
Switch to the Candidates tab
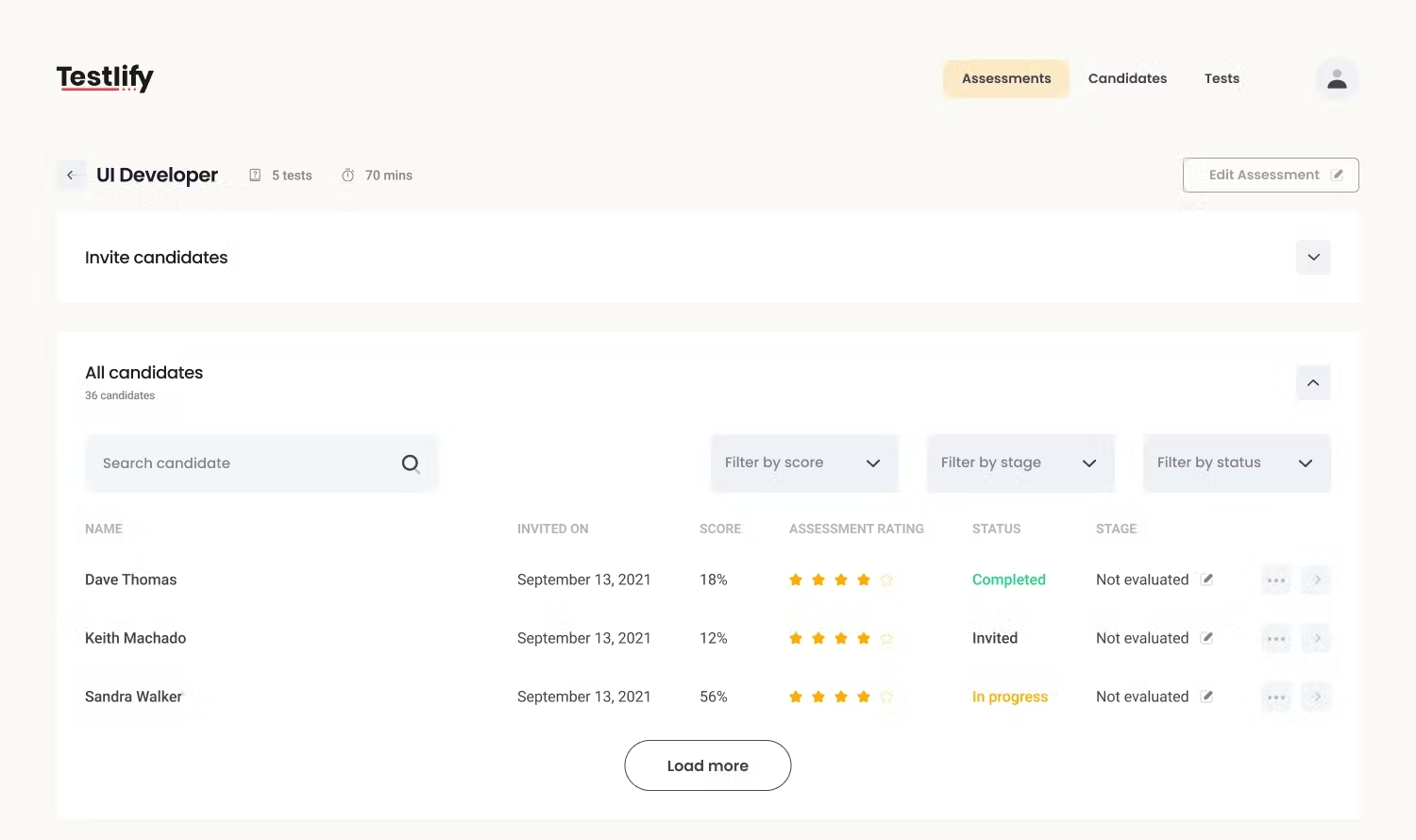tap(1127, 78)
